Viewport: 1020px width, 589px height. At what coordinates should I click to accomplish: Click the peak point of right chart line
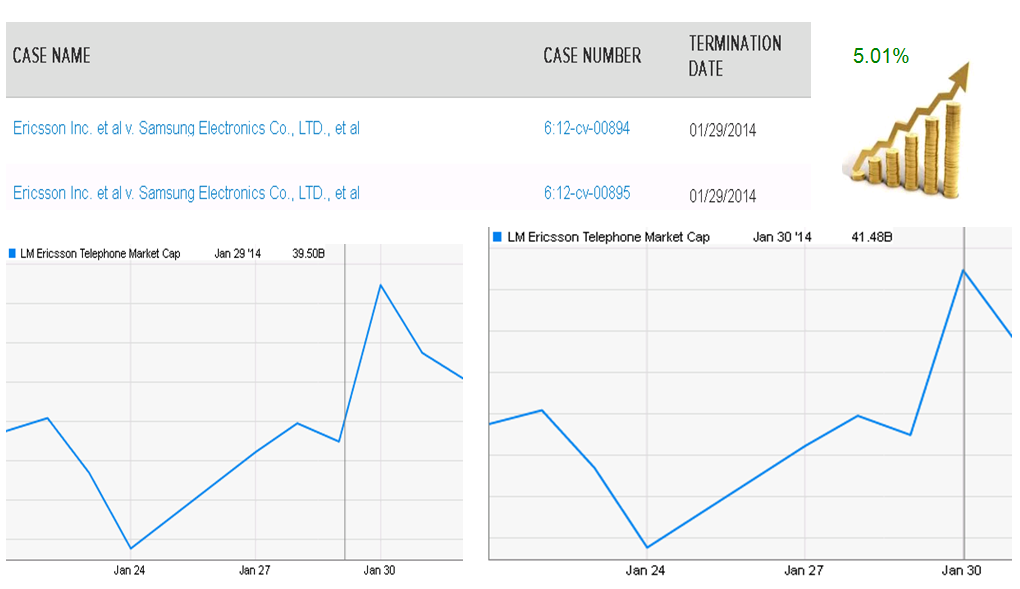click(x=963, y=270)
